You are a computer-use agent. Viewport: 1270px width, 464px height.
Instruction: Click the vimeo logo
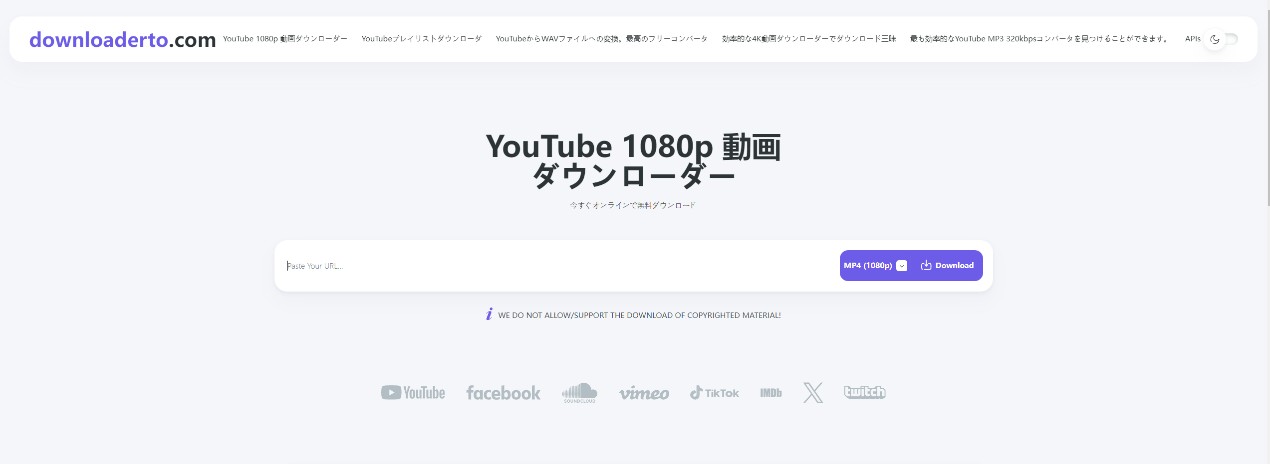pyautogui.click(x=644, y=393)
